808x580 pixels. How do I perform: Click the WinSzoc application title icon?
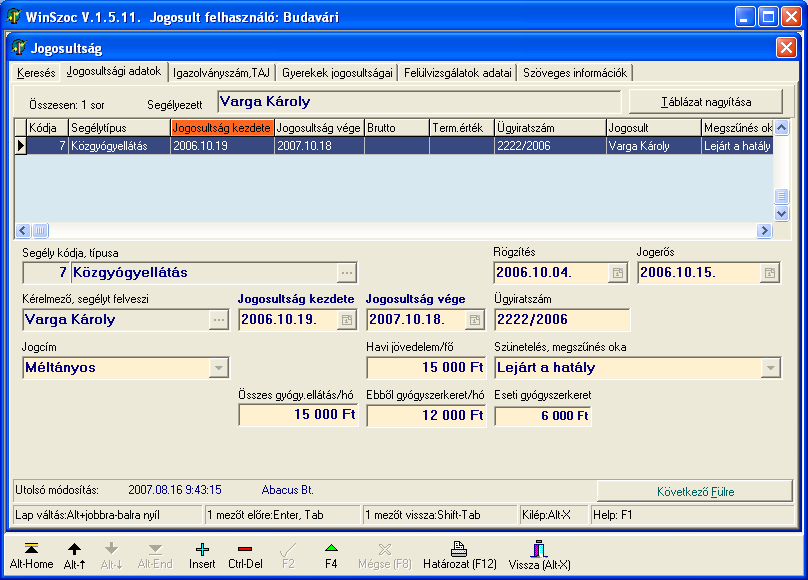click(14, 16)
